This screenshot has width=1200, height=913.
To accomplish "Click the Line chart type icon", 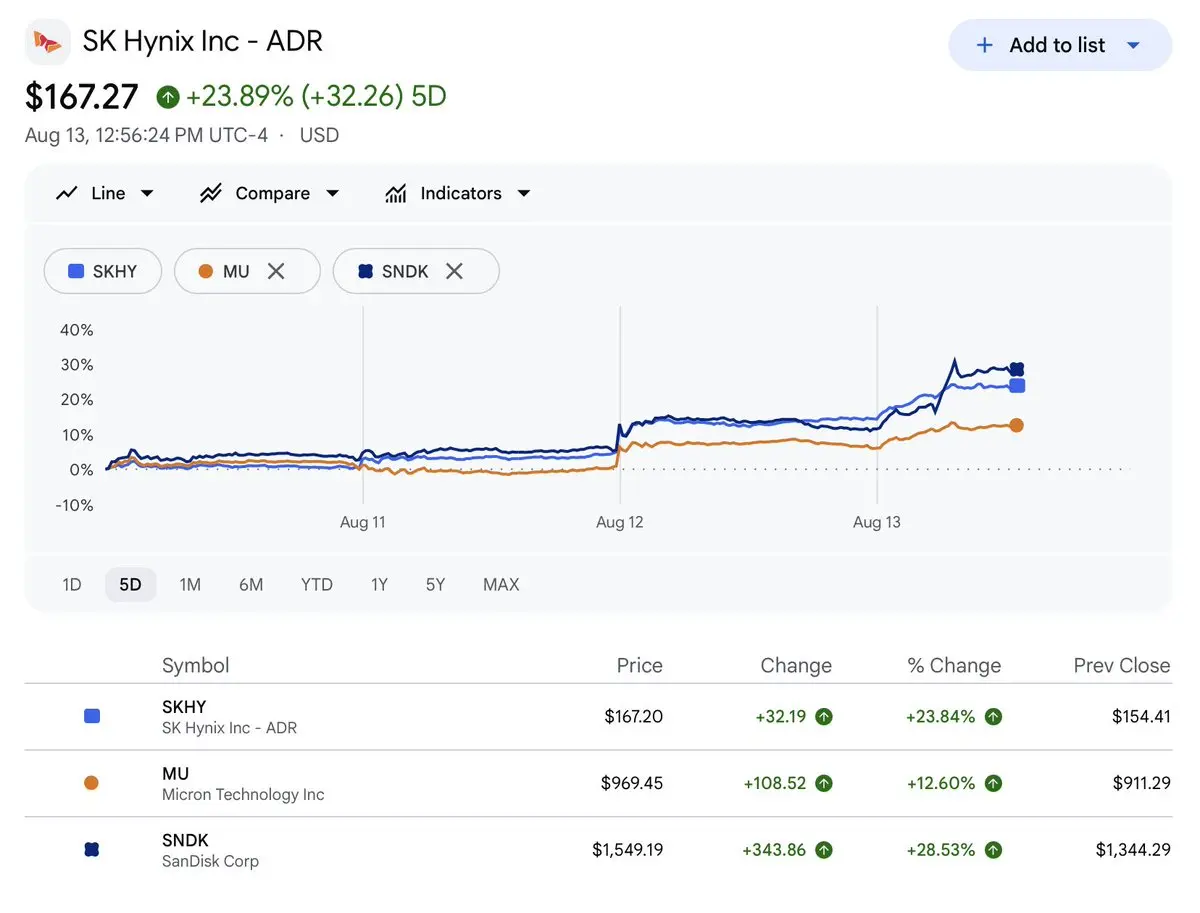I will [67, 193].
